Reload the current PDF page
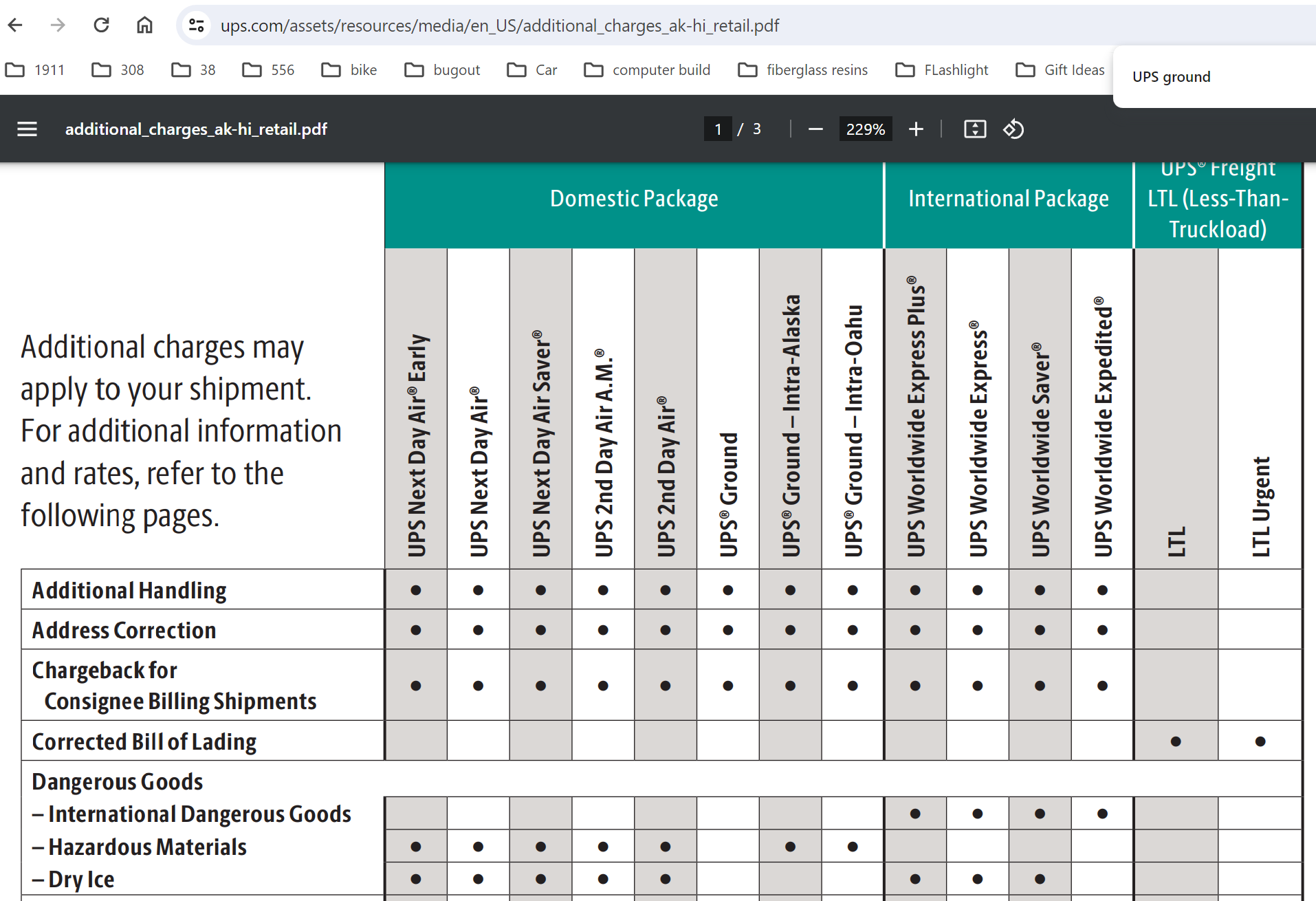 point(101,25)
